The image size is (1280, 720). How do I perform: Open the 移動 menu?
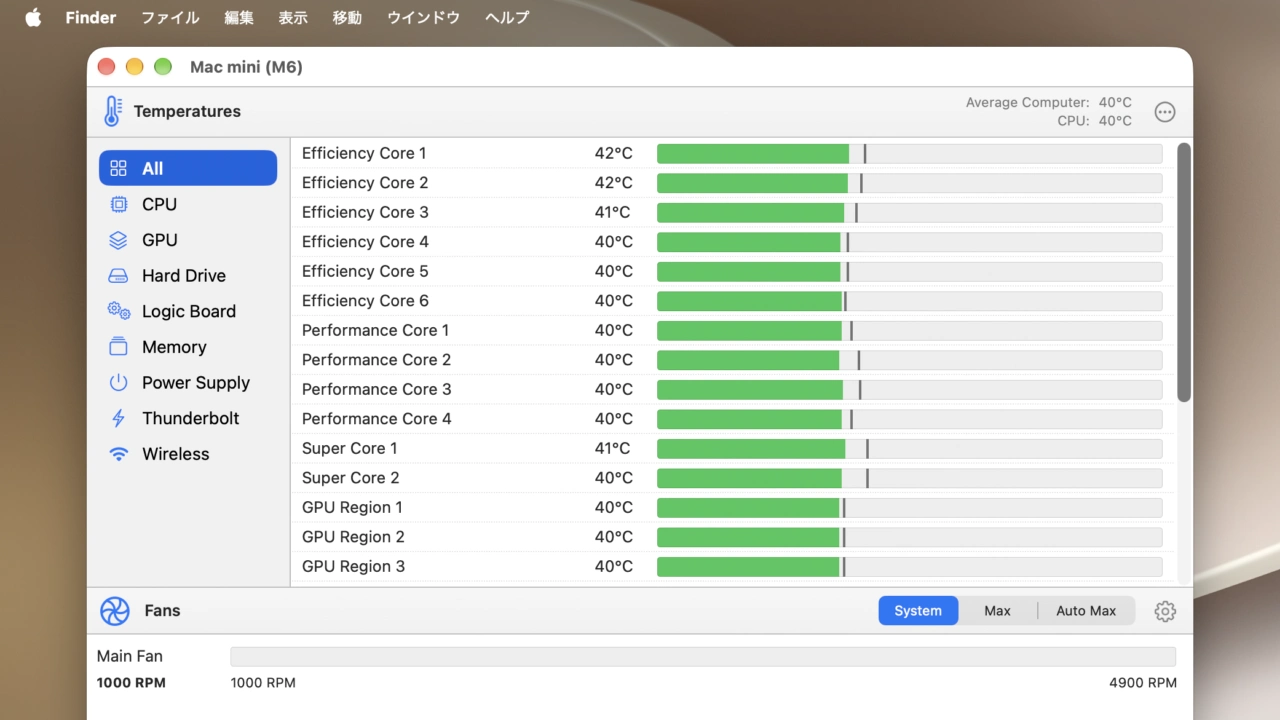point(347,17)
